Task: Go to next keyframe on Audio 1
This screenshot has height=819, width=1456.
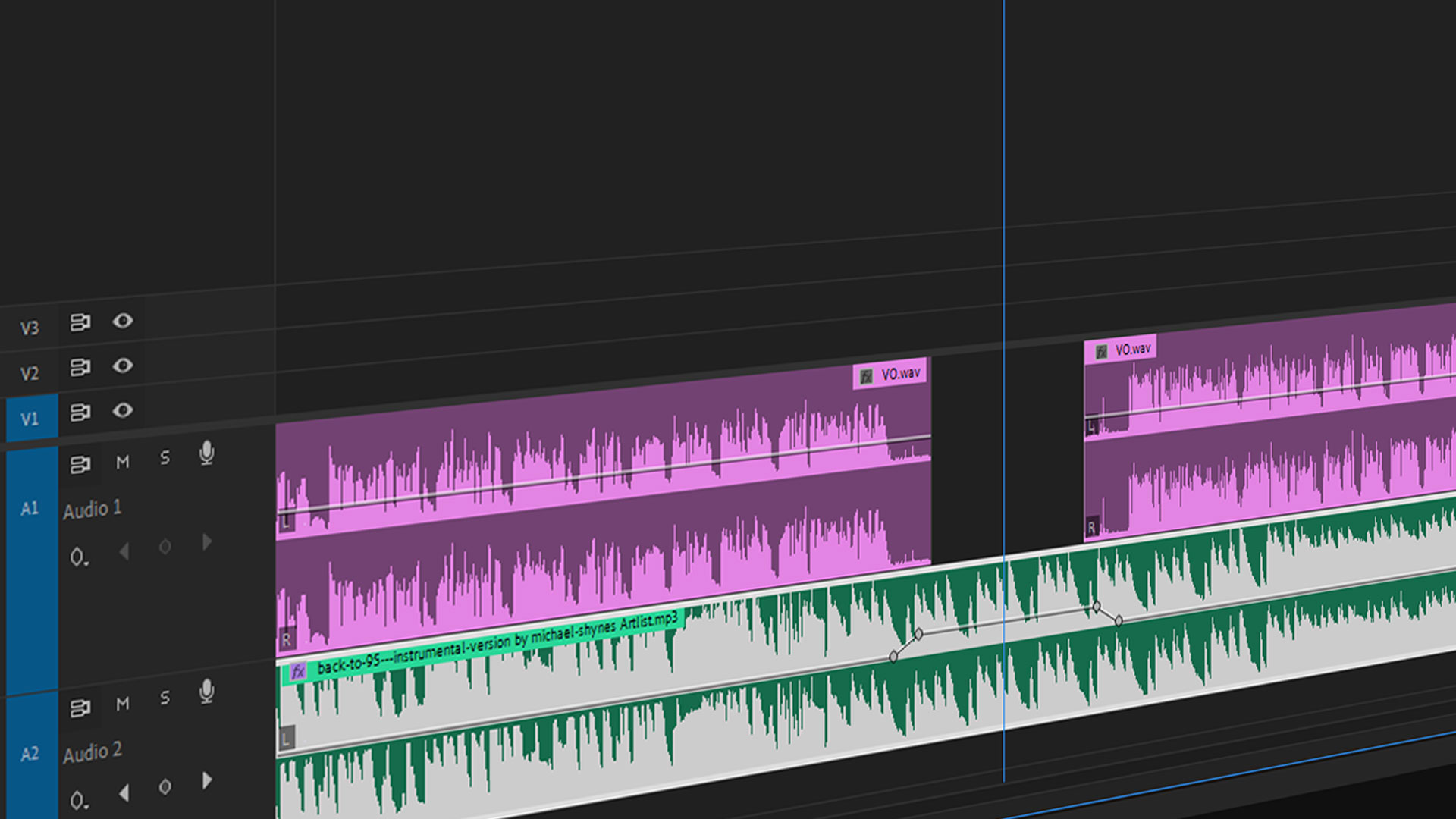Action: pos(207,541)
